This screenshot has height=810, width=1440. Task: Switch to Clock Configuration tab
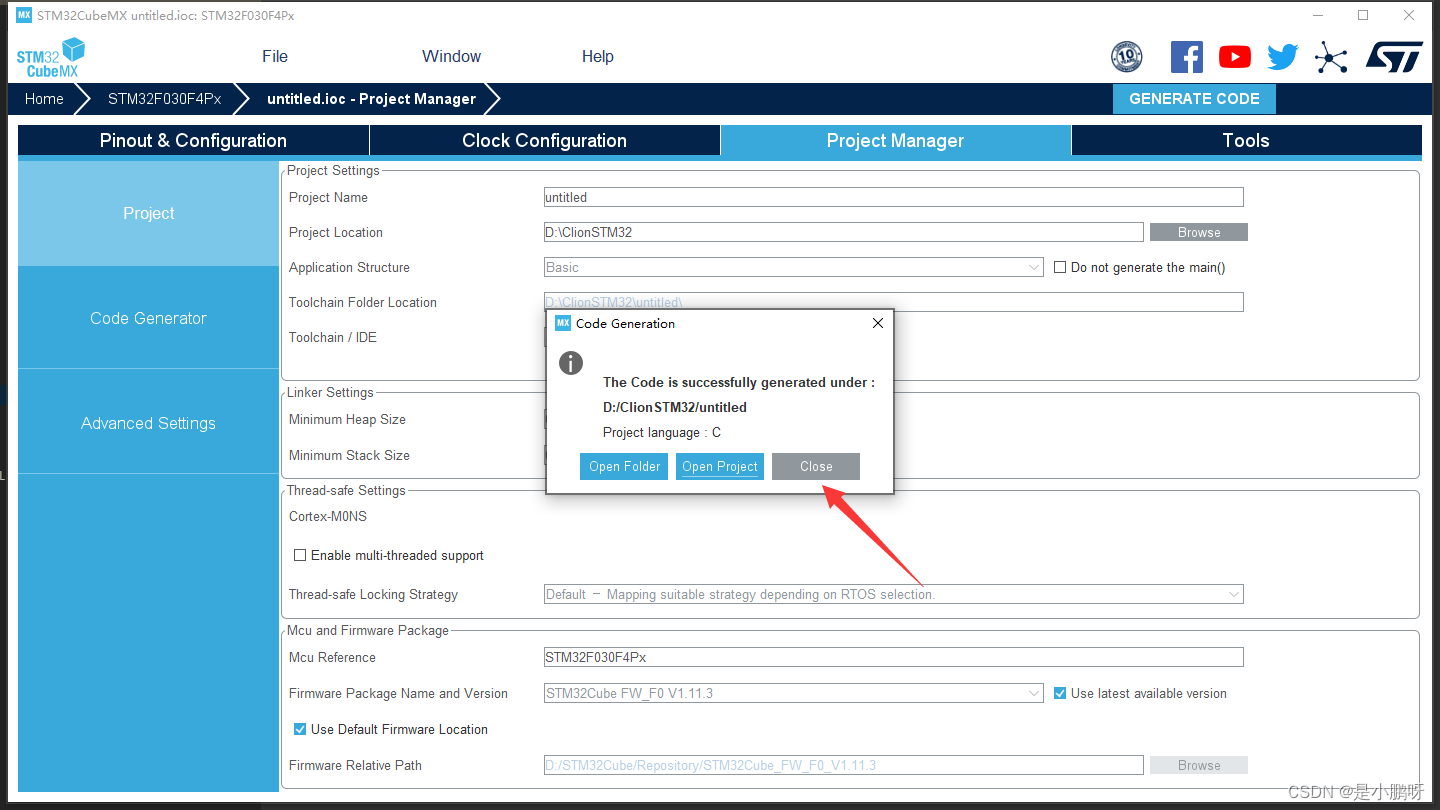545,140
